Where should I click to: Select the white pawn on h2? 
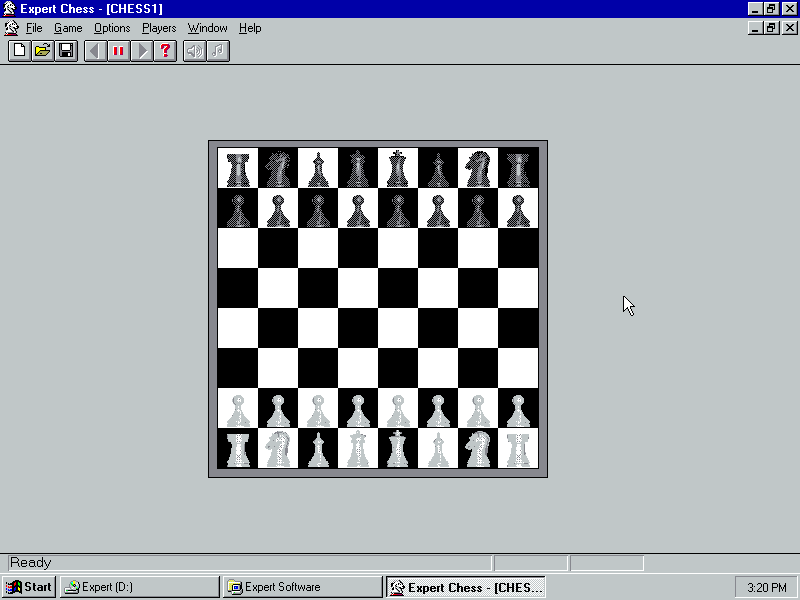point(518,409)
